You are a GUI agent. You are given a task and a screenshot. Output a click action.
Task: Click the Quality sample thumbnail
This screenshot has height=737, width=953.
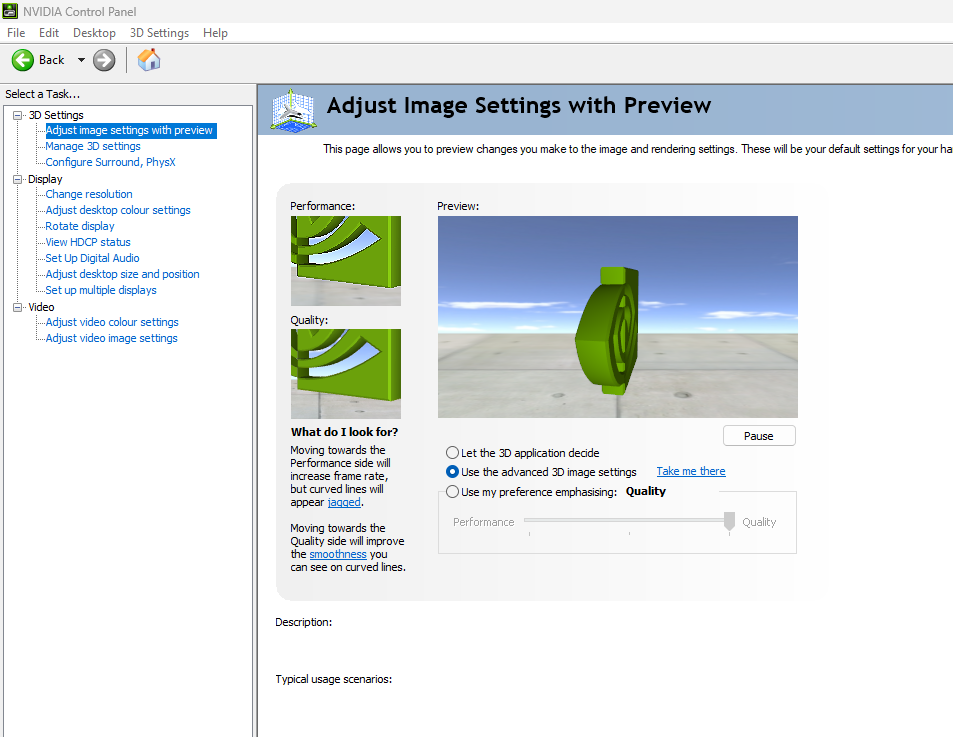tap(346, 374)
